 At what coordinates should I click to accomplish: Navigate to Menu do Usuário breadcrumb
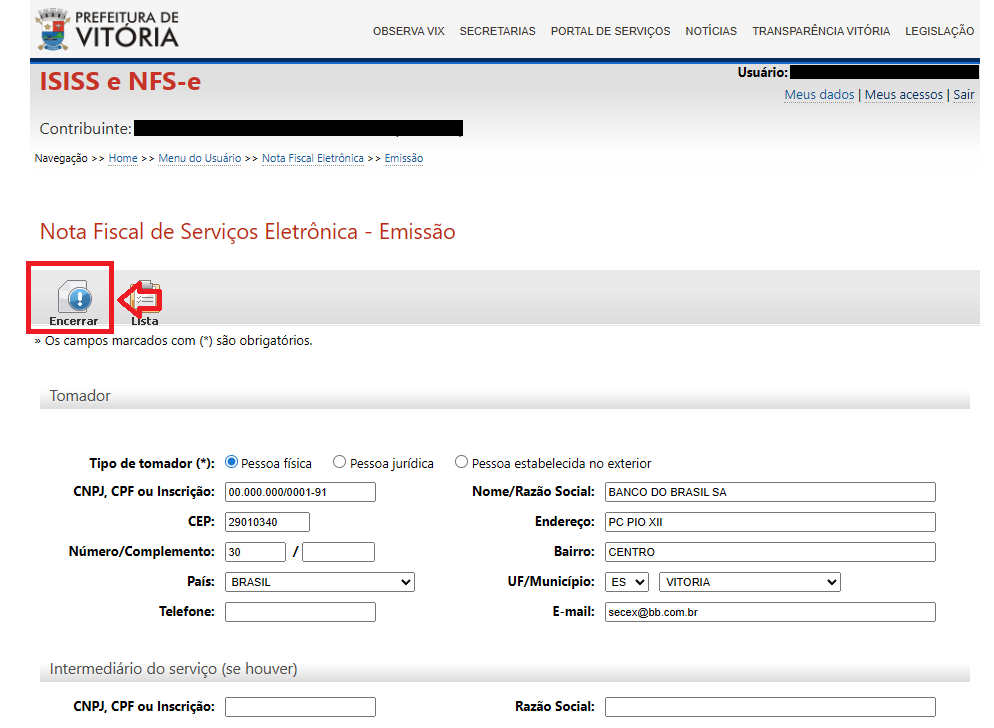[199, 158]
